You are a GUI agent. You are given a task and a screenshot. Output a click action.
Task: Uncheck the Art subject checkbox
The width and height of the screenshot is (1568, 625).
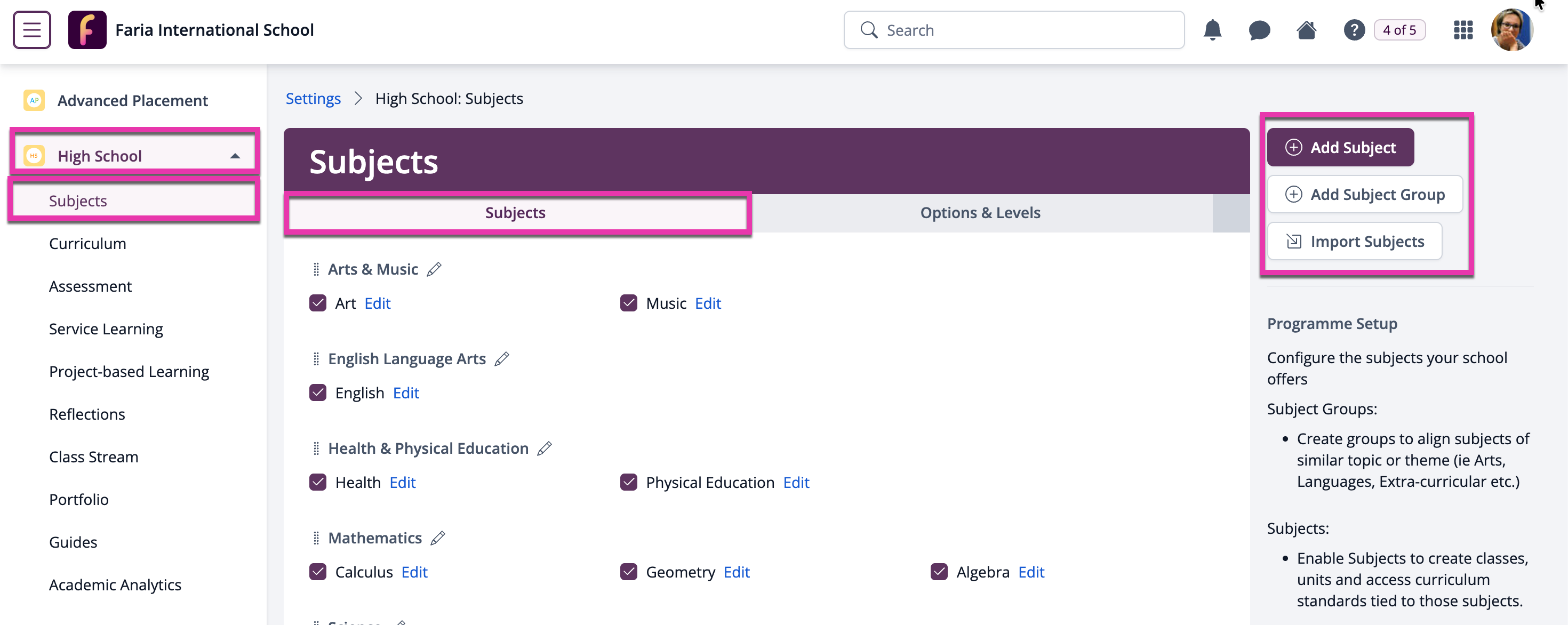click(x=318, y=303)
